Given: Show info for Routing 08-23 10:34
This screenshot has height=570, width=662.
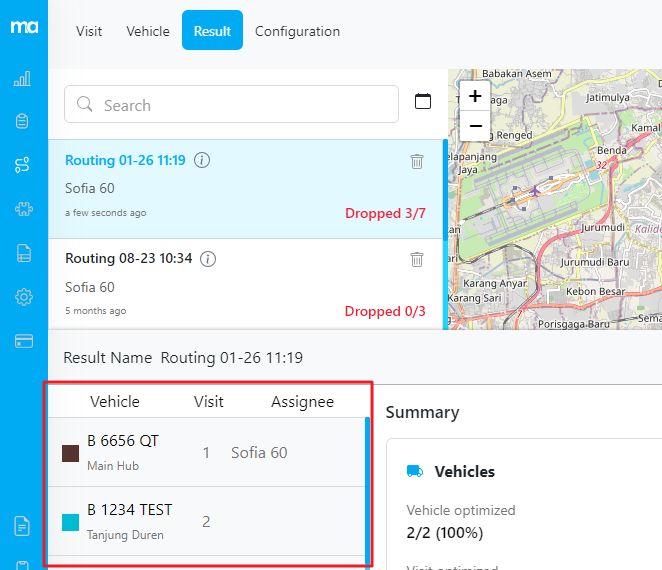Looking at the screenshot, I should pos(208,259).
